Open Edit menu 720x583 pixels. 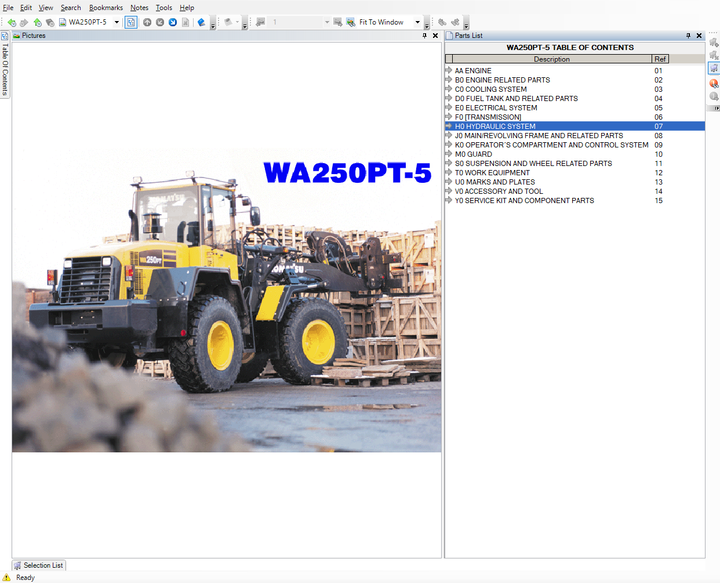pyautogui.click(x=26, y=8)
